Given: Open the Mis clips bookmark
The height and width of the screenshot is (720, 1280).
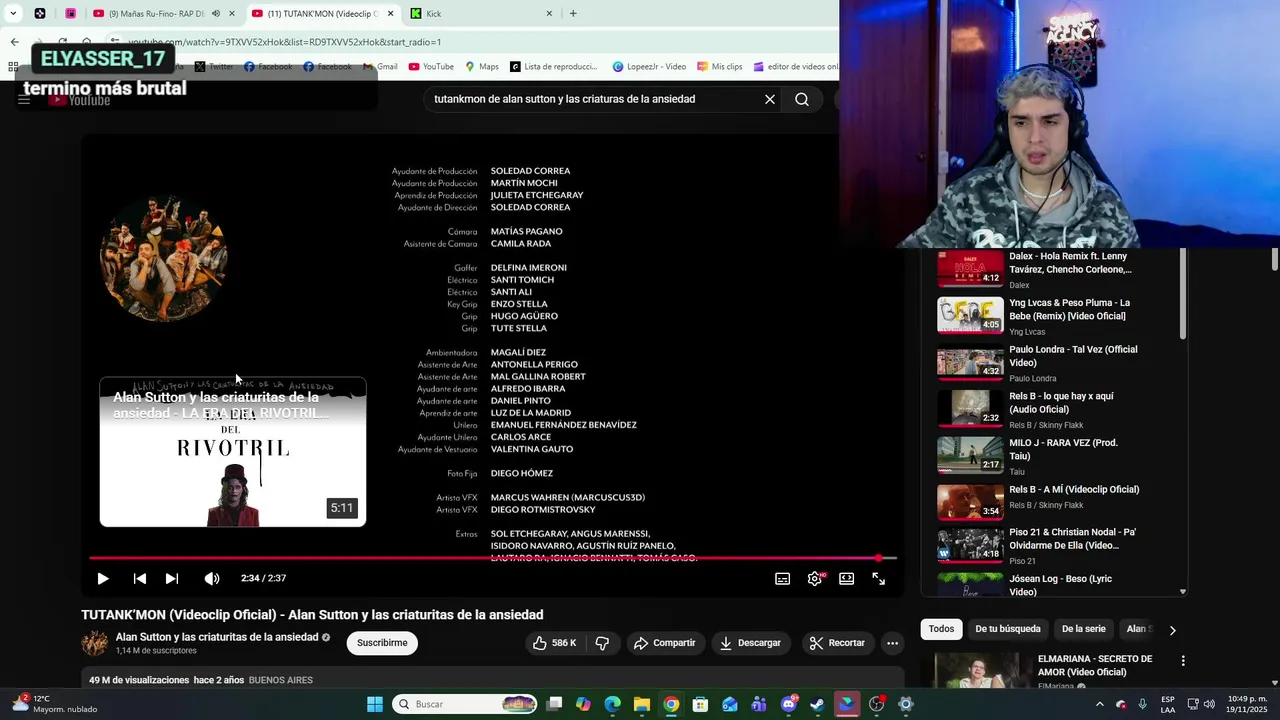Looking at the screenshot, I should click(719, 67).
